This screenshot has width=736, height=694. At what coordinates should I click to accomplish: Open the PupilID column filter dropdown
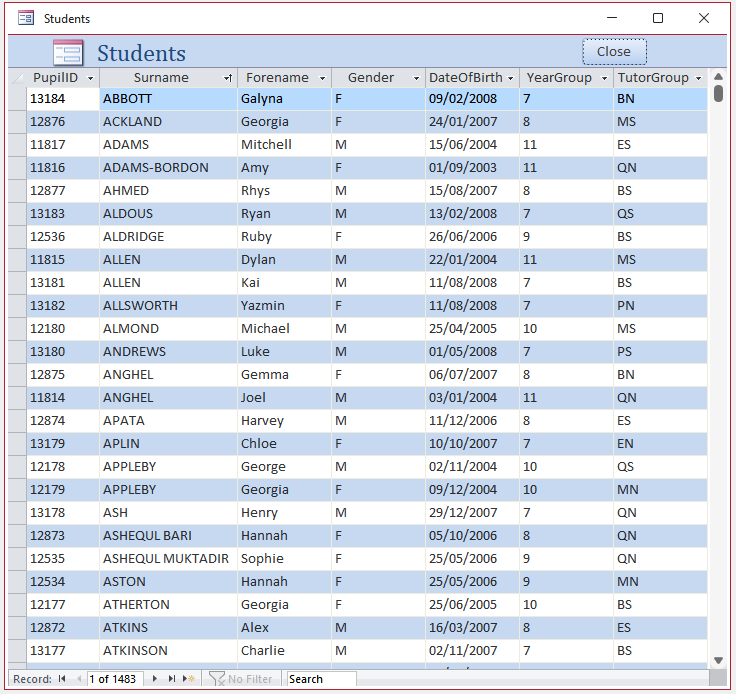coord(90,78)
